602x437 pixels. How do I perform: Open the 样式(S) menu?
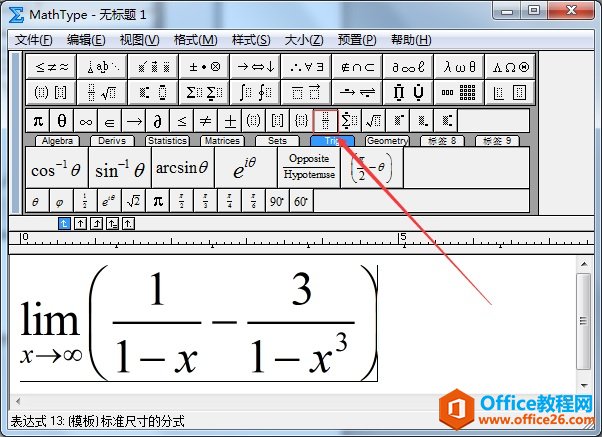coord(251,40)
